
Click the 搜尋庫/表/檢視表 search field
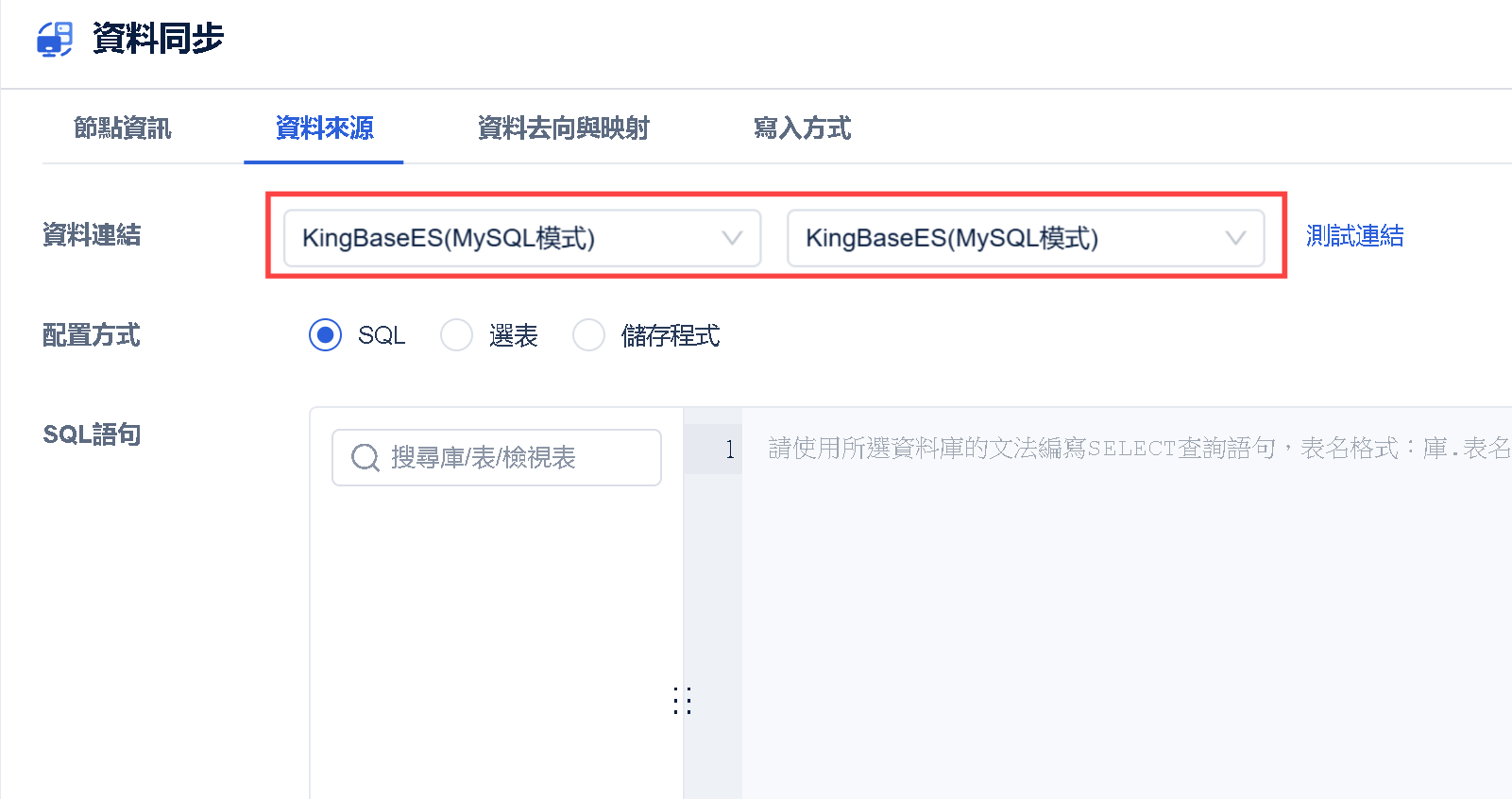497,458
